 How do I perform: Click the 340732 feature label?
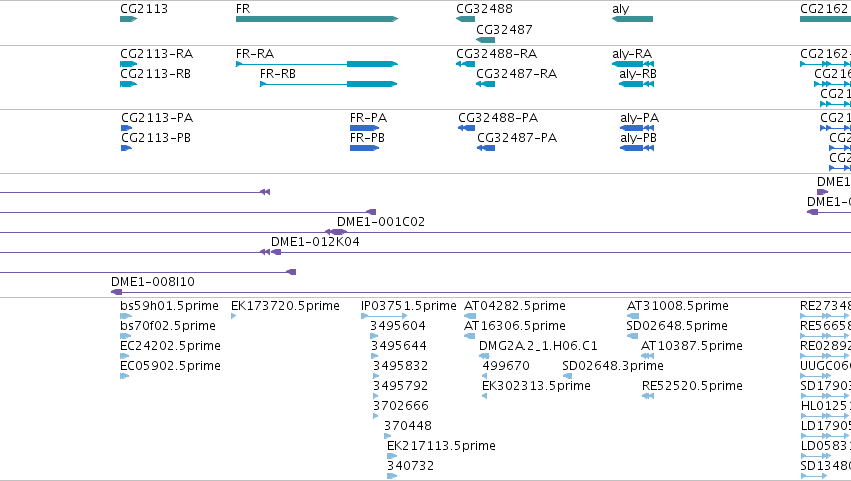(x=410, y=466)
